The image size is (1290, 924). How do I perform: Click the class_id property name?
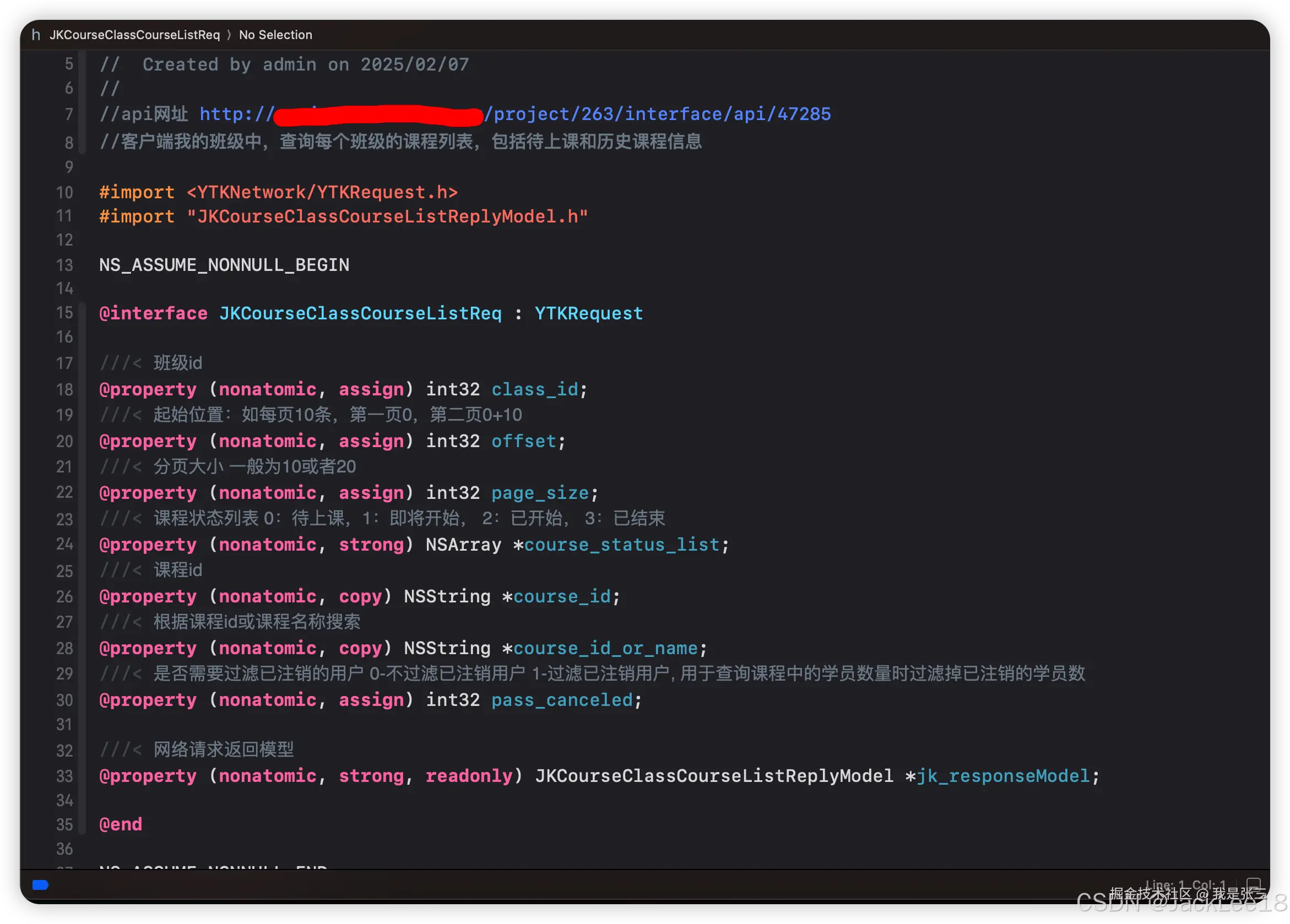coord(534,389)
